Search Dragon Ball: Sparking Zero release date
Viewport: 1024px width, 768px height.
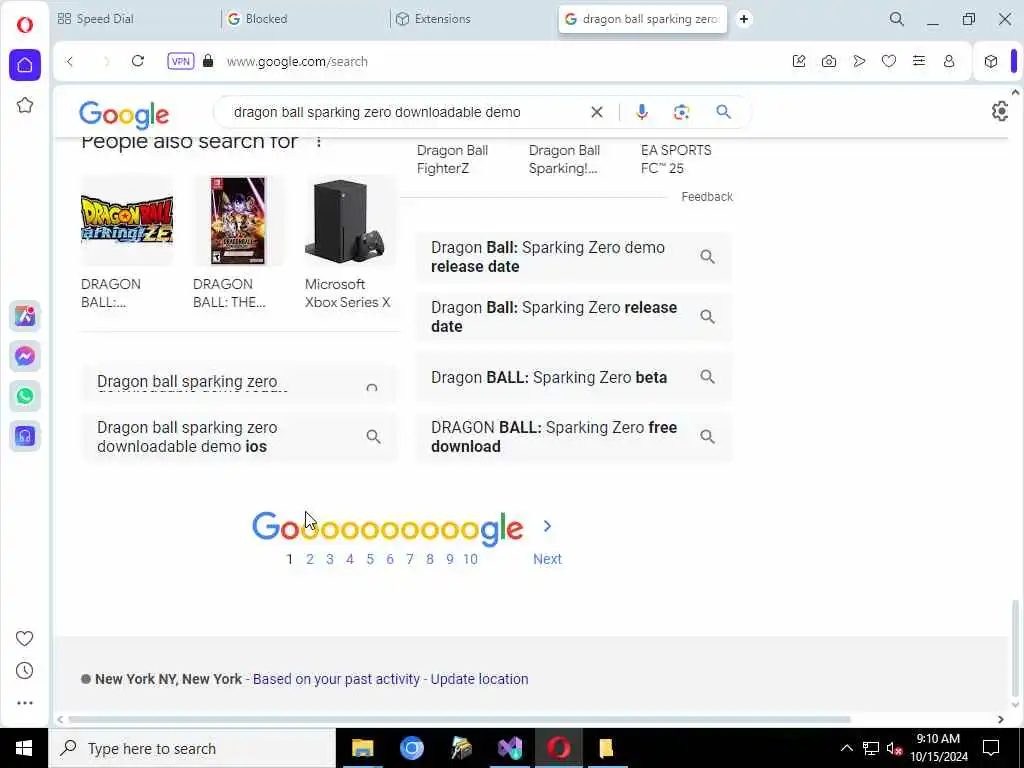pos(573,317)
